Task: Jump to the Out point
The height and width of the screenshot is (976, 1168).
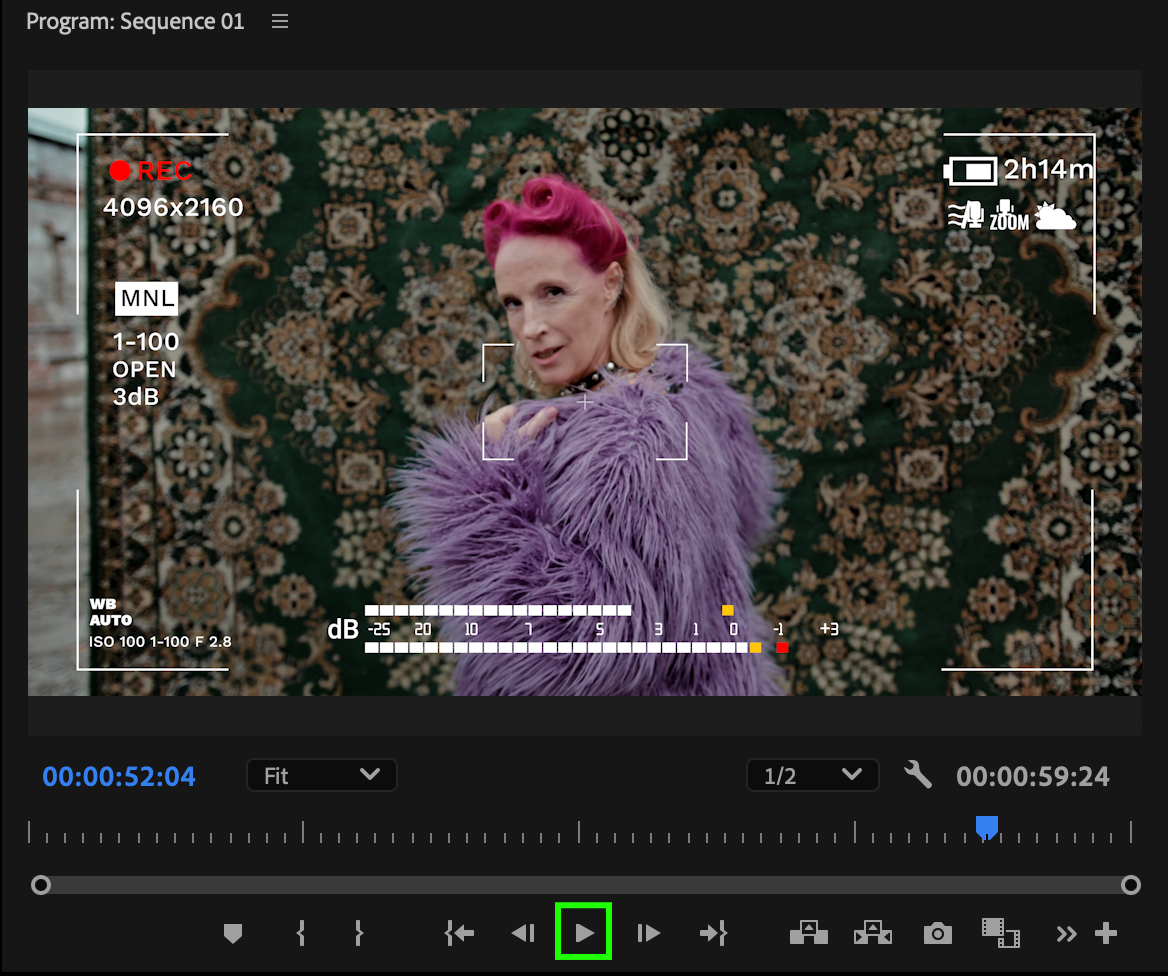Action: click(x=713, y=934)
